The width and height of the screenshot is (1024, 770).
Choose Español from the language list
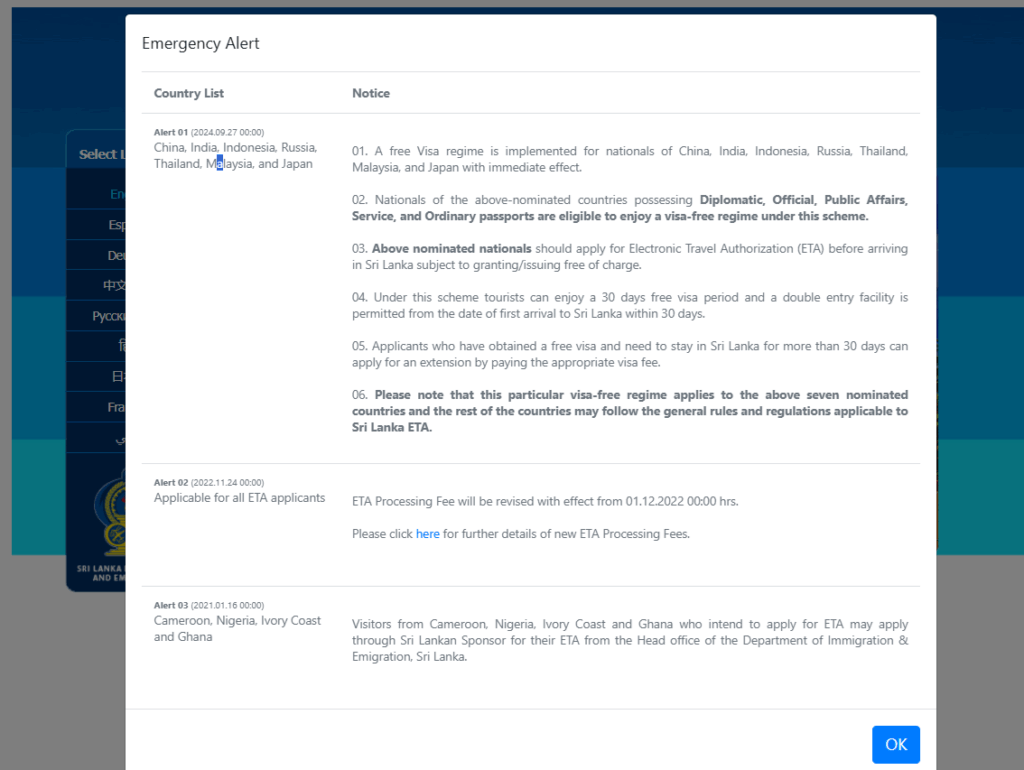click(x=116, y=225)
